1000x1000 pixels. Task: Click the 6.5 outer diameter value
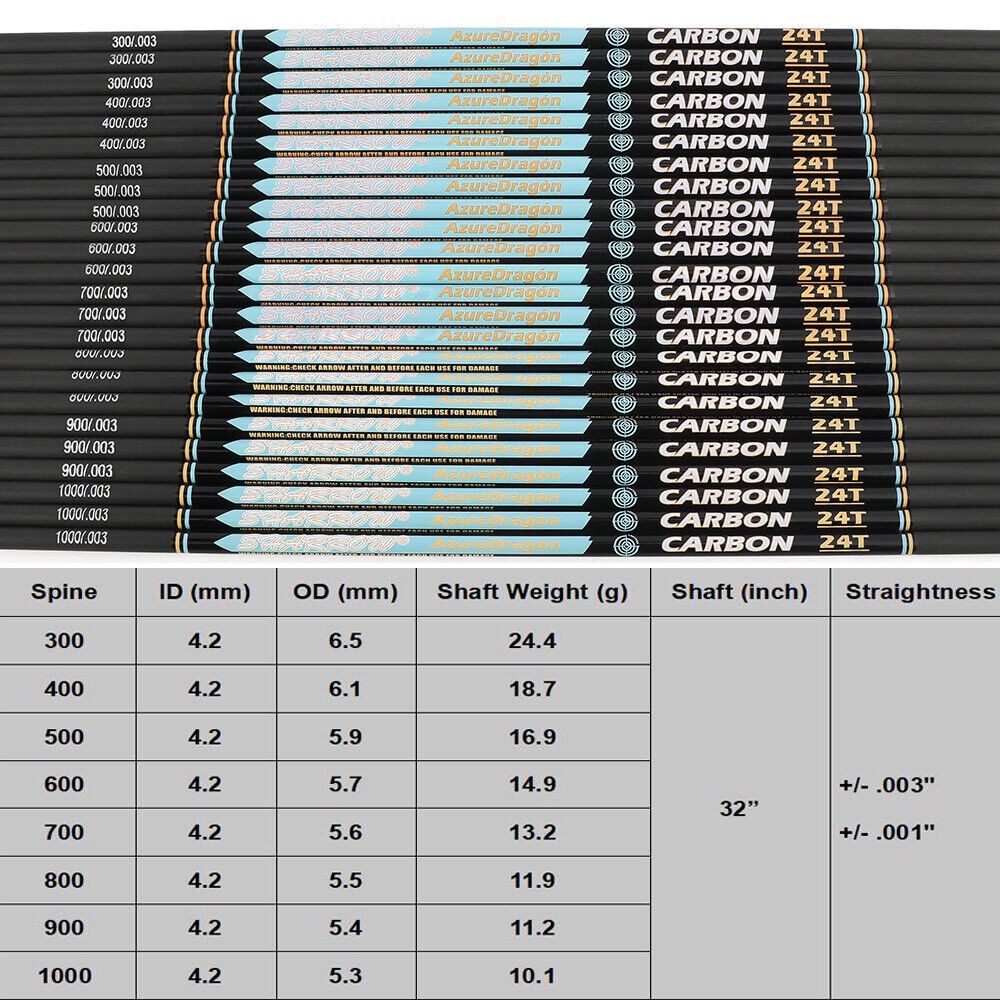click(x=346, y=641)
